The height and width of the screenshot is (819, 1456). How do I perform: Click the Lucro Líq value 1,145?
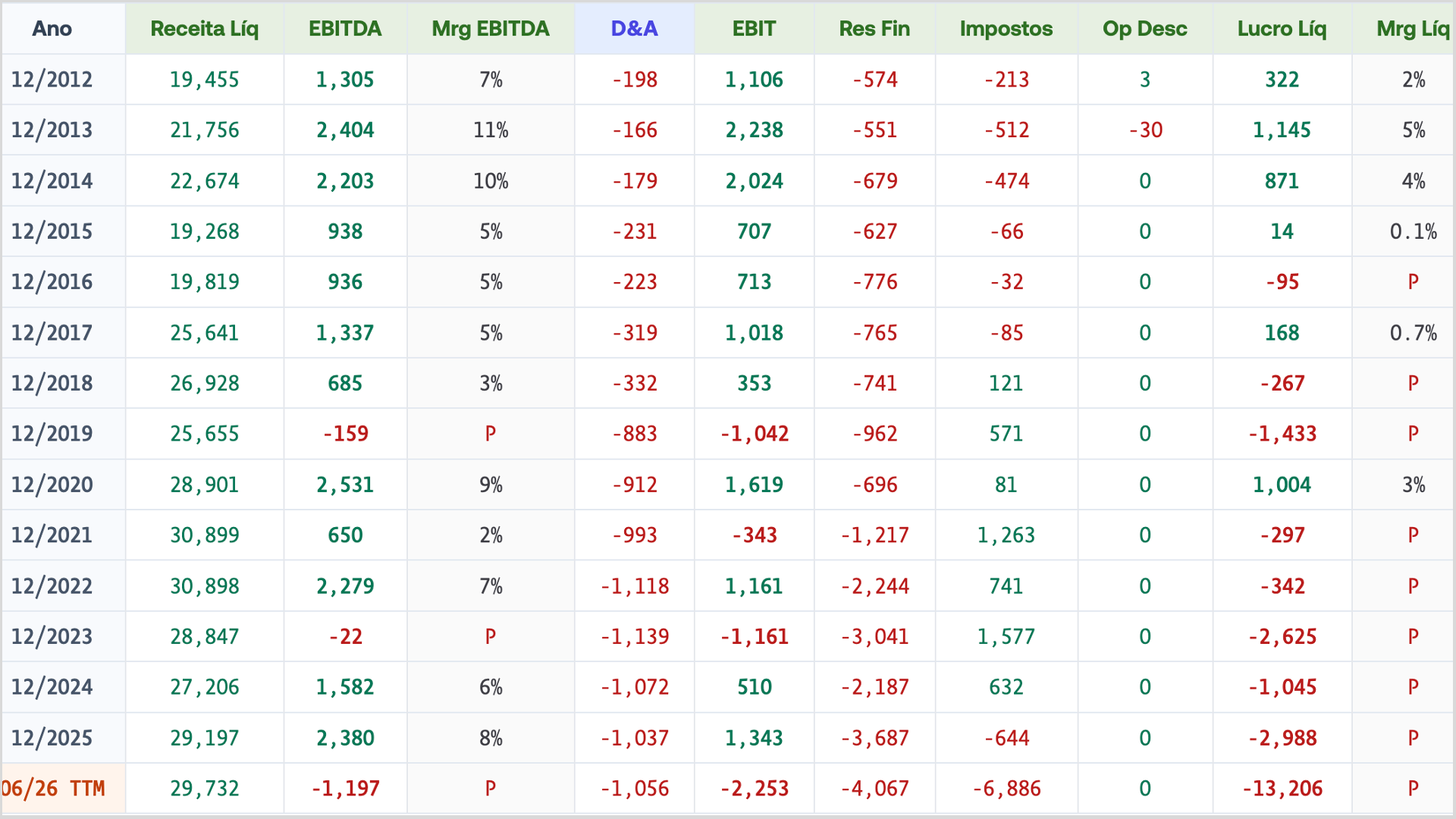[x=1282, y=130]
